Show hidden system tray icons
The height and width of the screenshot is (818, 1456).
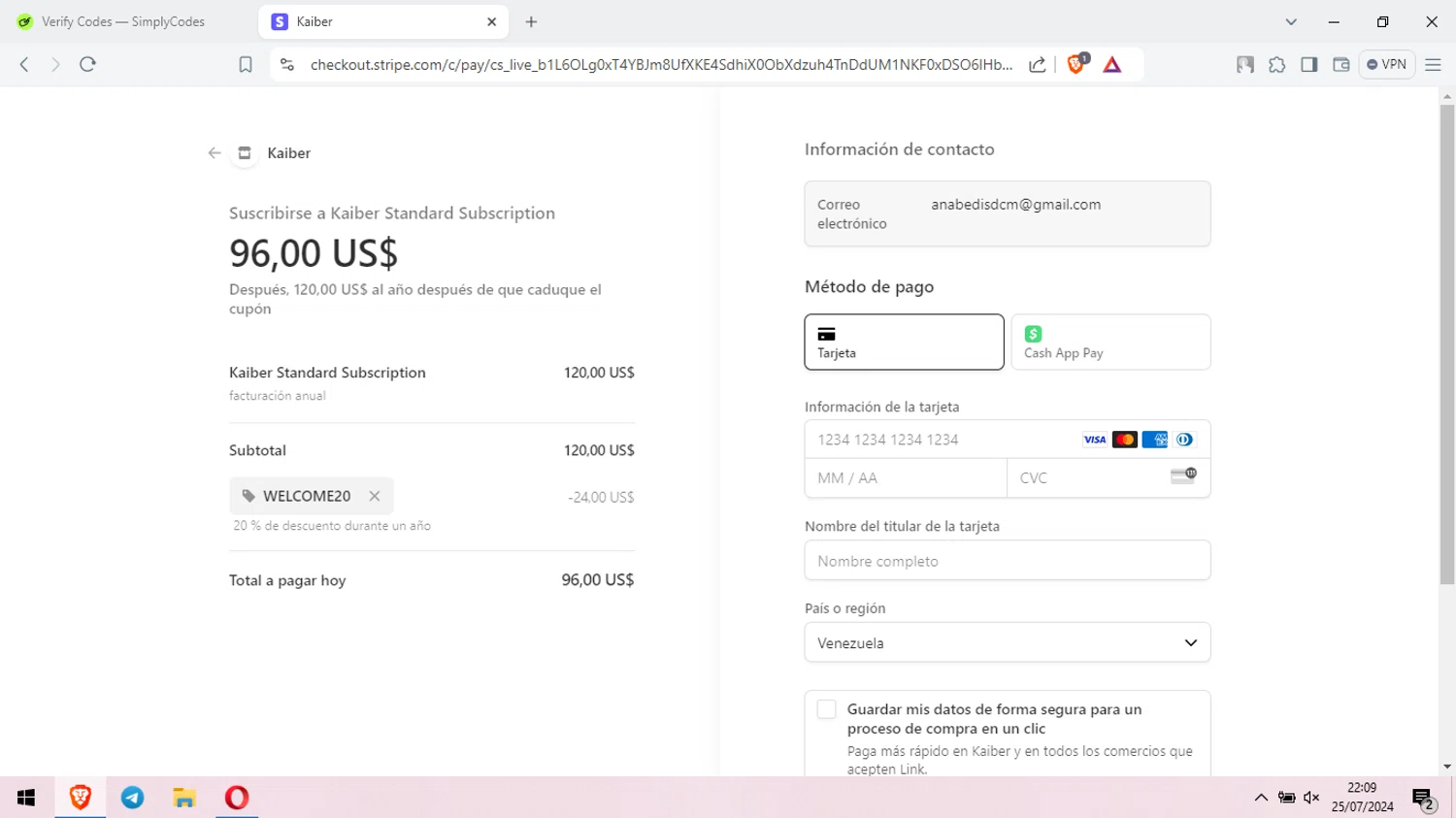1261,798
